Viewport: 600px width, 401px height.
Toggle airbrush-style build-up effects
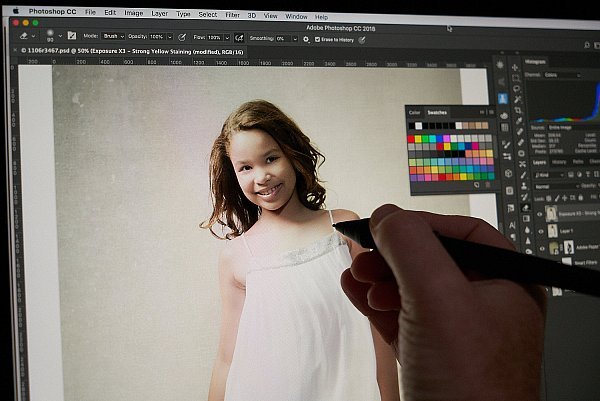[x=239, y=38]
